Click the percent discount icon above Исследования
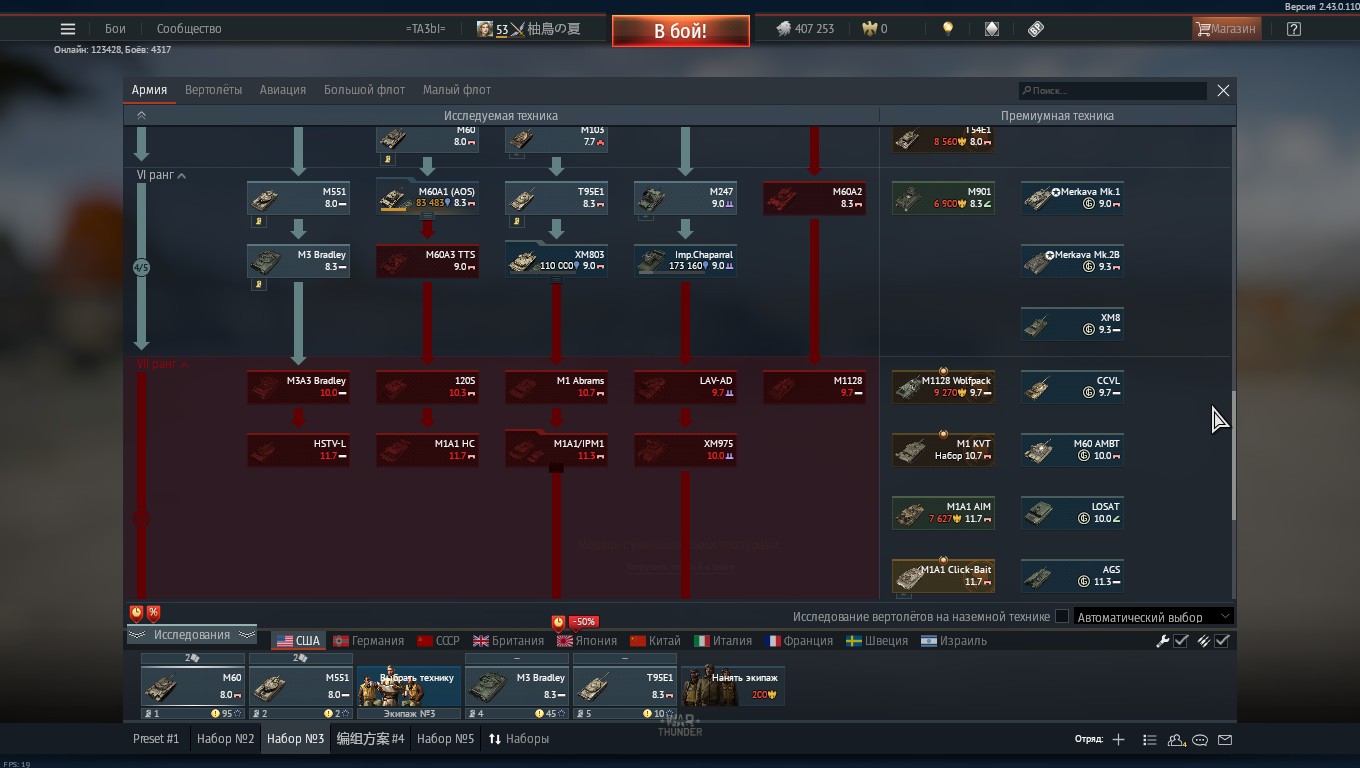1360x768 pixels. [x=153, y=613]
